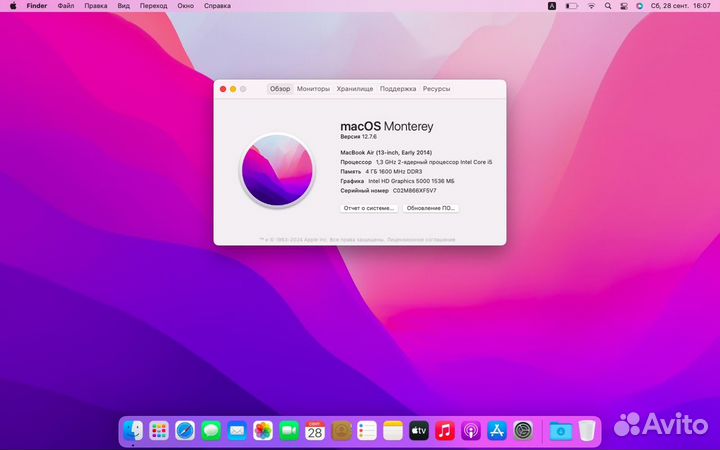The width and height of the screenshot is (720, 450).
Task: Open the Apple menu
Action: [x=13, y=6]
